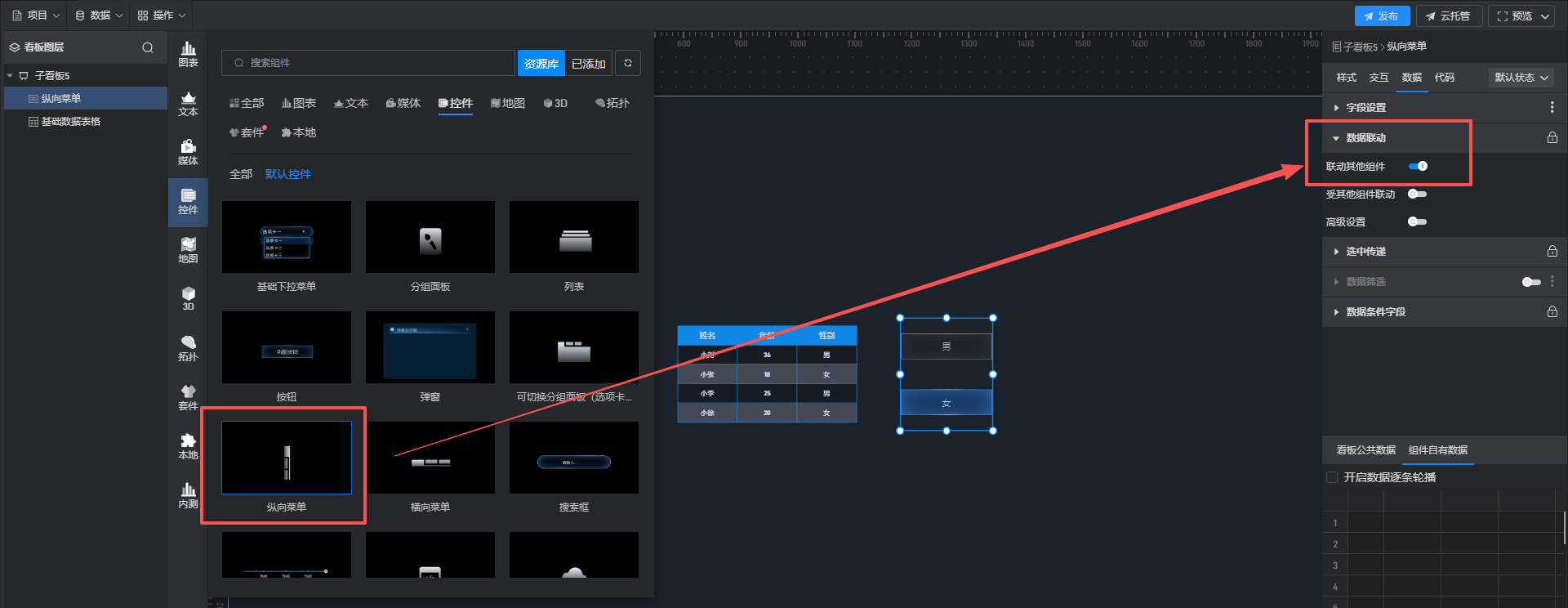1568x608 pixels.
Task: Switch to the 交互 tab
Action: point(1379,78)
